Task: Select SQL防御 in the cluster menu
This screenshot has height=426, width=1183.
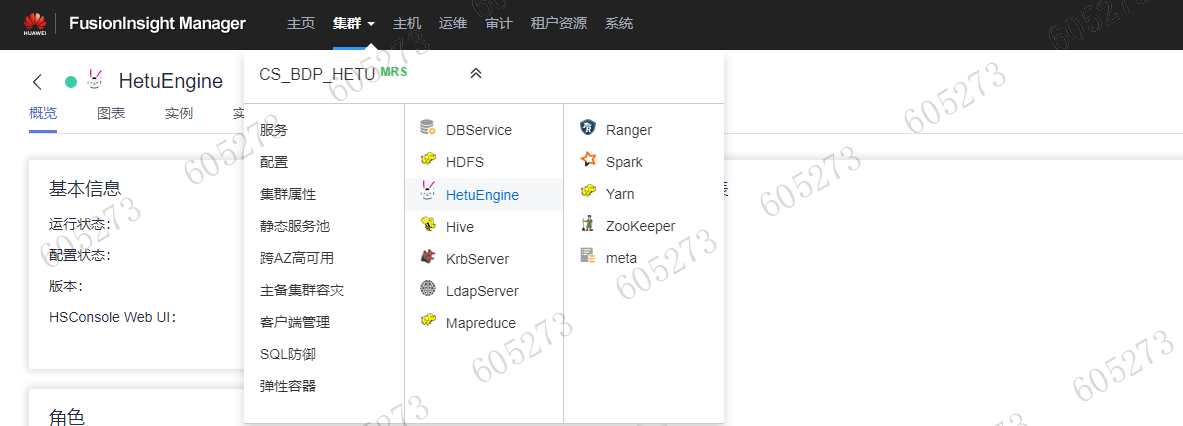Action: tap(287, 354)
